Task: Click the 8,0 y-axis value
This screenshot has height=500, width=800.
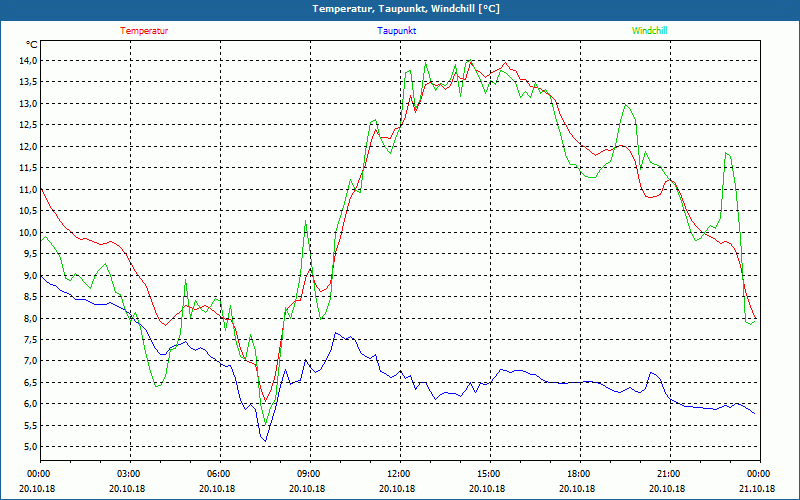Action: point(31,318)
